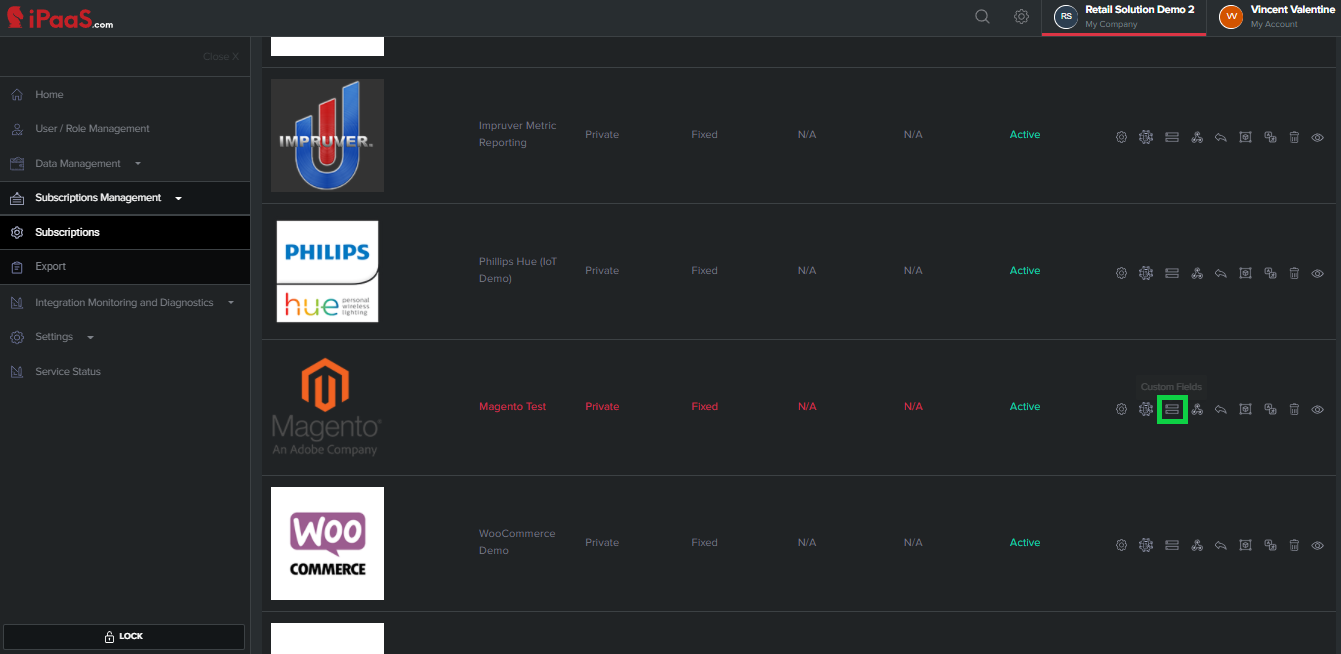
Task: Click Active status in WooCommerce Demo row
Action: pyautogui.click(x=1025, y=543)
